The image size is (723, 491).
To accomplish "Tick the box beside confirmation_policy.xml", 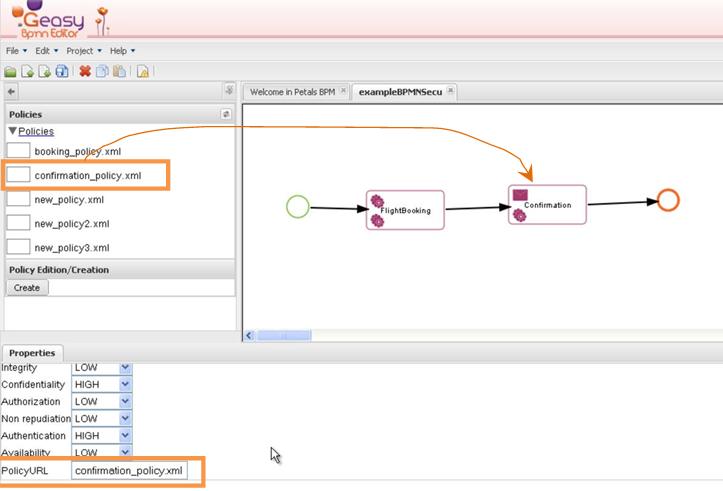I will pos(18,175).
